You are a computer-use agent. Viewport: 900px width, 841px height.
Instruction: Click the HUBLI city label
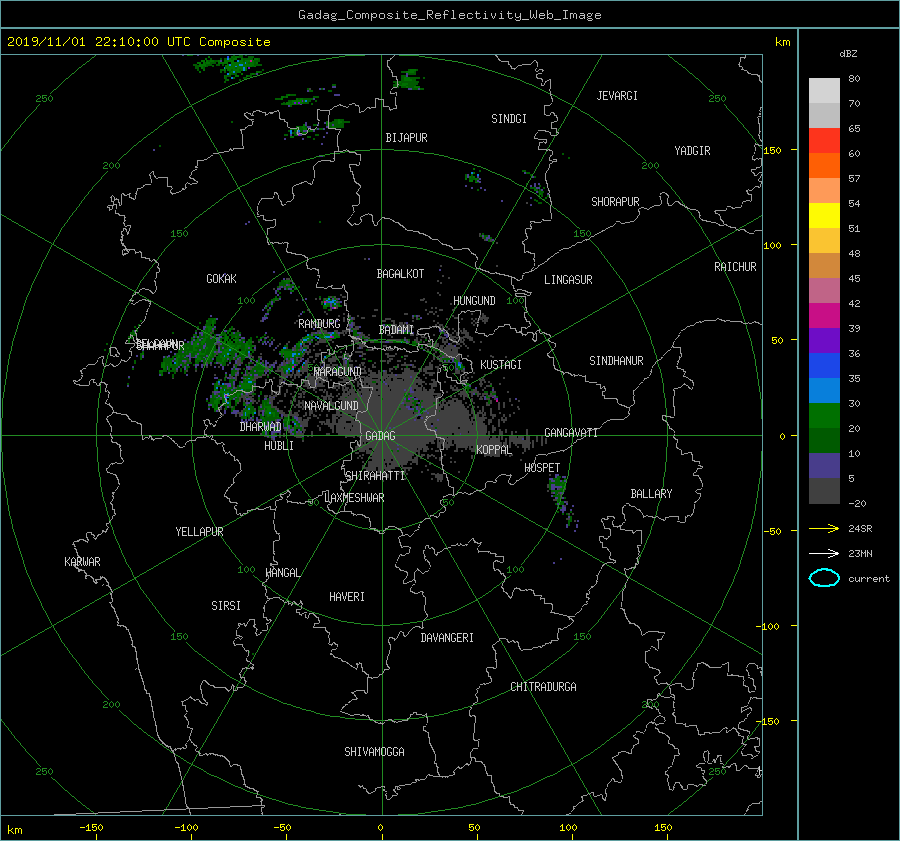coord(279,446)
